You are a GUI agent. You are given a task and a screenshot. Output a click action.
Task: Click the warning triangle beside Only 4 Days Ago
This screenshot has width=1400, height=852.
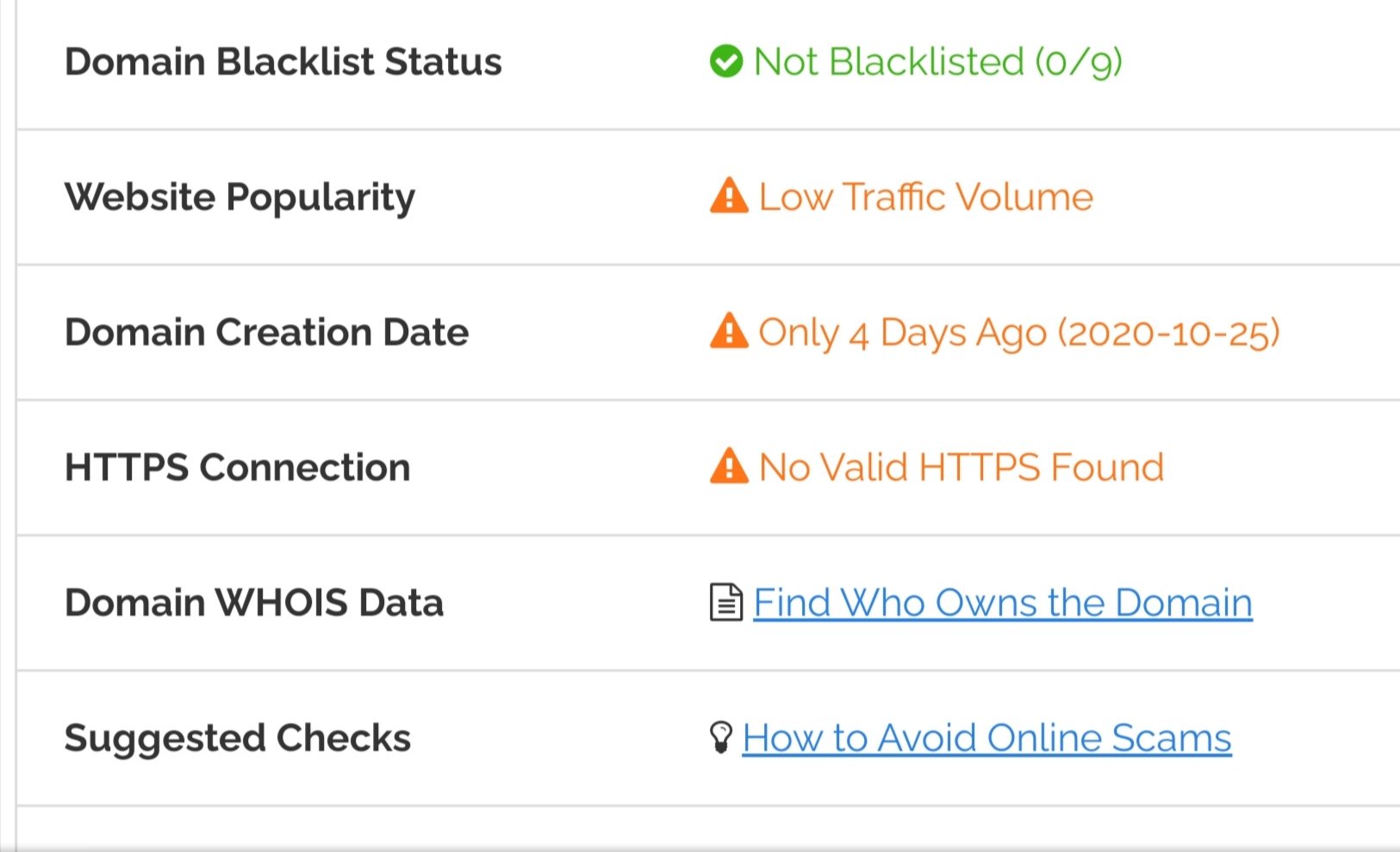pos(729,331)
